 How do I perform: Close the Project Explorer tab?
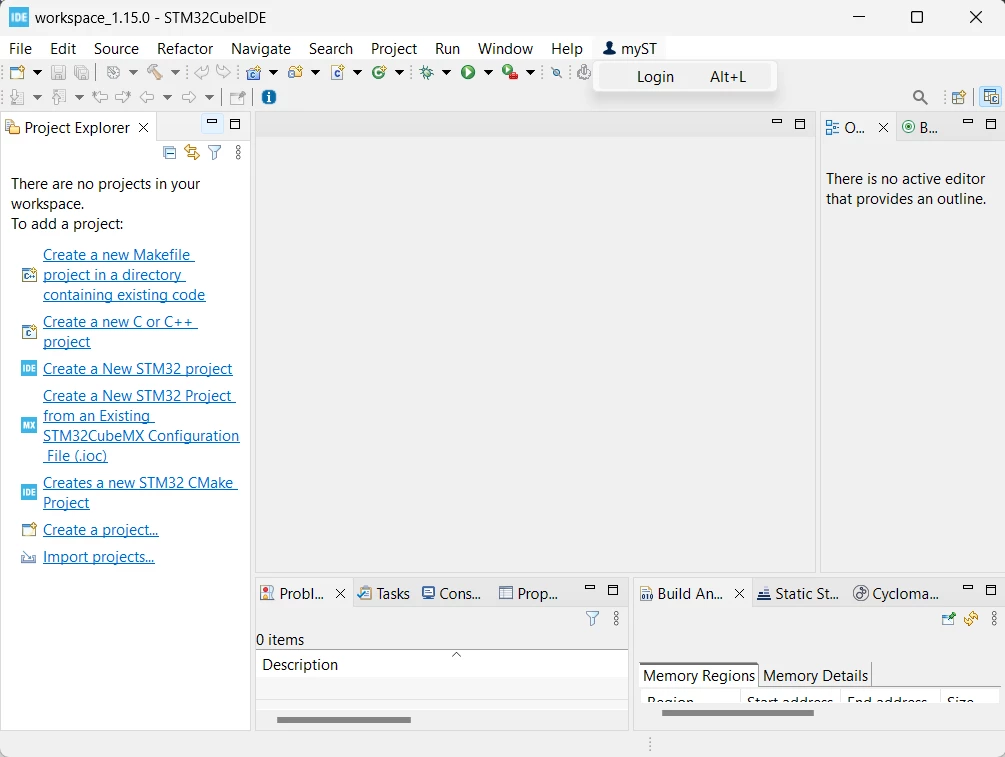click(144, 128)
